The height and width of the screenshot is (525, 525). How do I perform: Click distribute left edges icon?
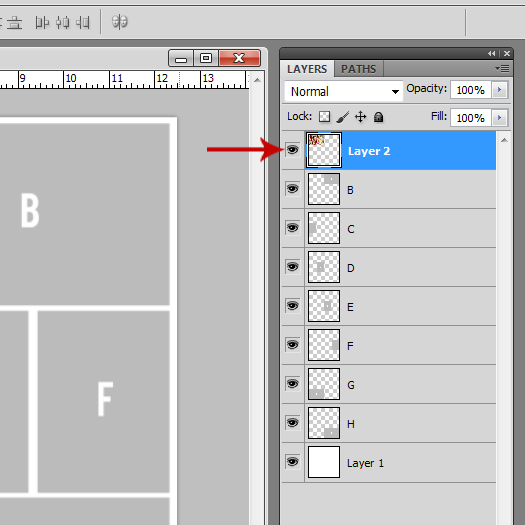pyautogui.click(x=42, y=23)
